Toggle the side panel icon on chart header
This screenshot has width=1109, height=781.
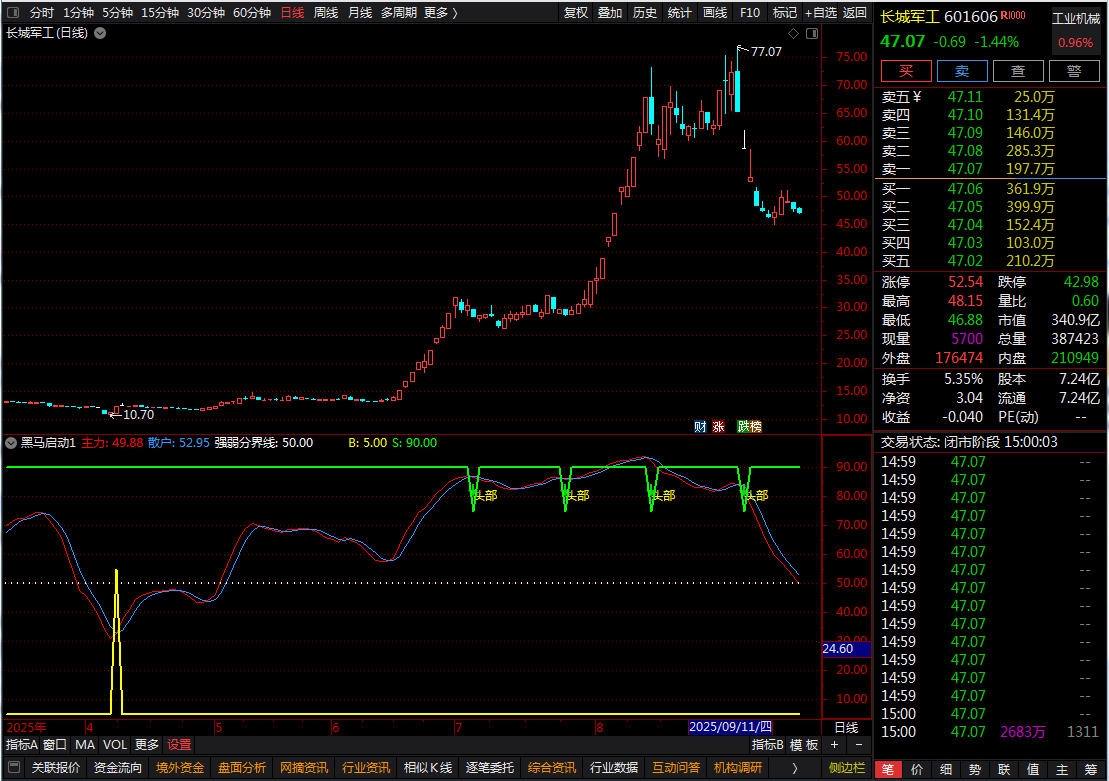(812, 33)
